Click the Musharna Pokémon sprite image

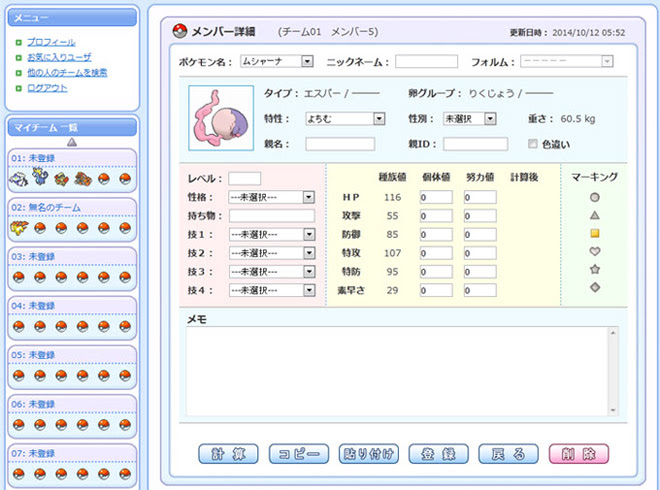(221, 118)
